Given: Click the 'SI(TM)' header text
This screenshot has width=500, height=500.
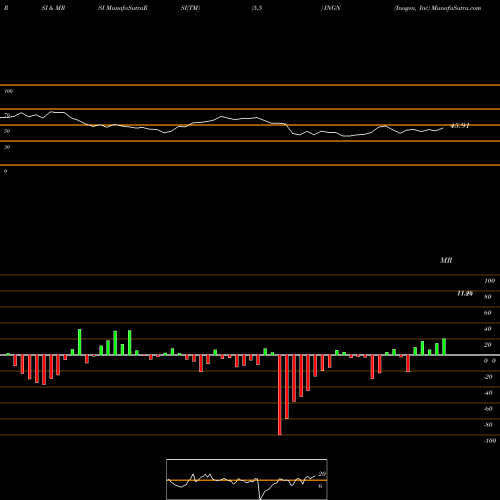Looking at the screenshot, I should pyautogui.click(x=190, y=8).
